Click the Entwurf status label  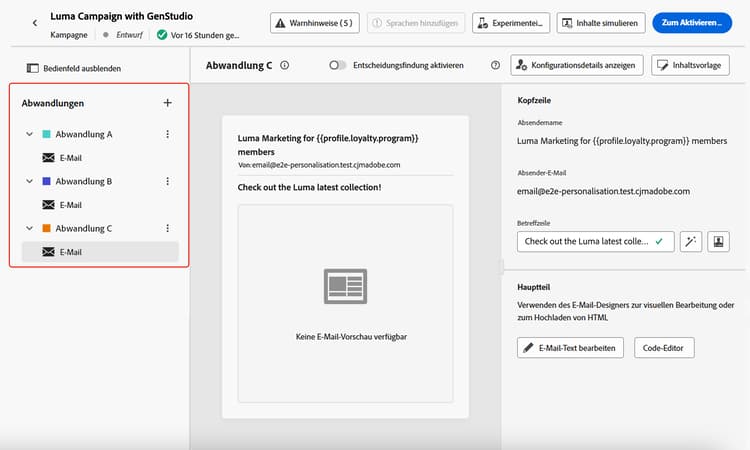point(129,35)
